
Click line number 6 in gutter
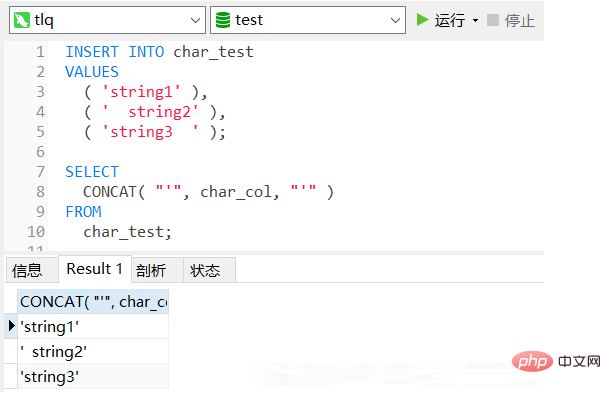click(x=41, y=152)
